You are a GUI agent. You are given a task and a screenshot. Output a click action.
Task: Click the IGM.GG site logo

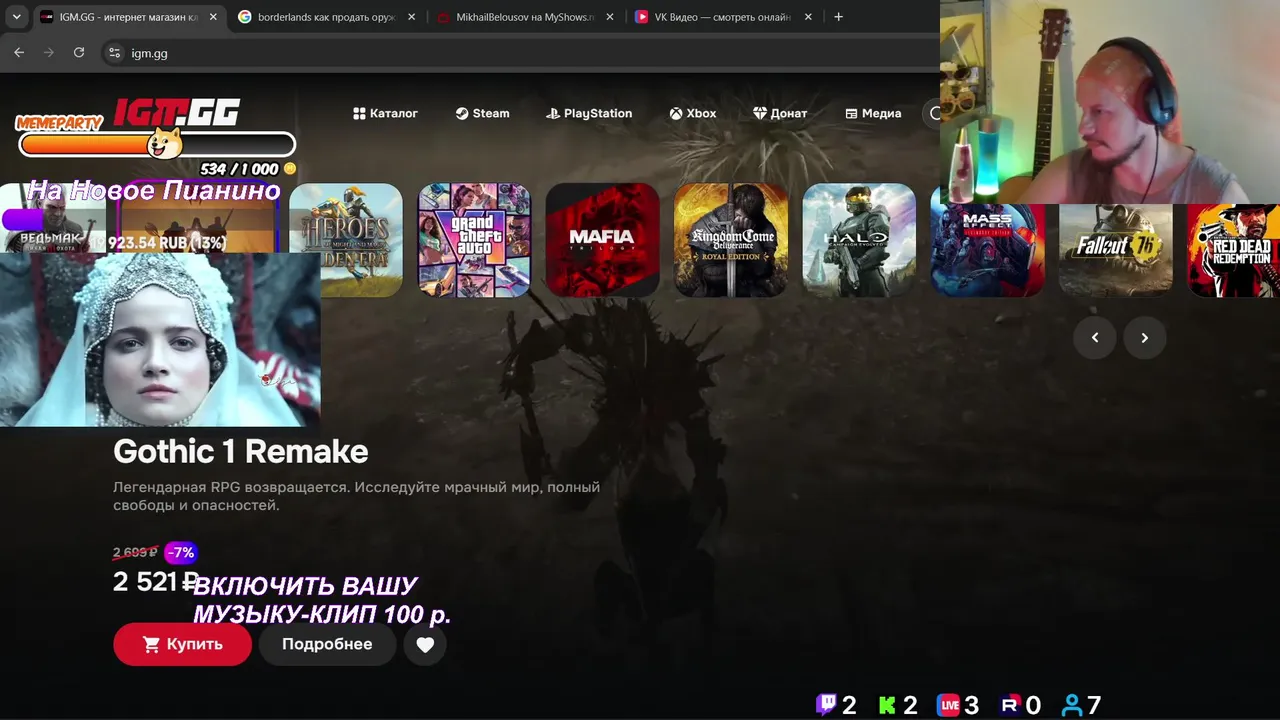pos(176,112)
